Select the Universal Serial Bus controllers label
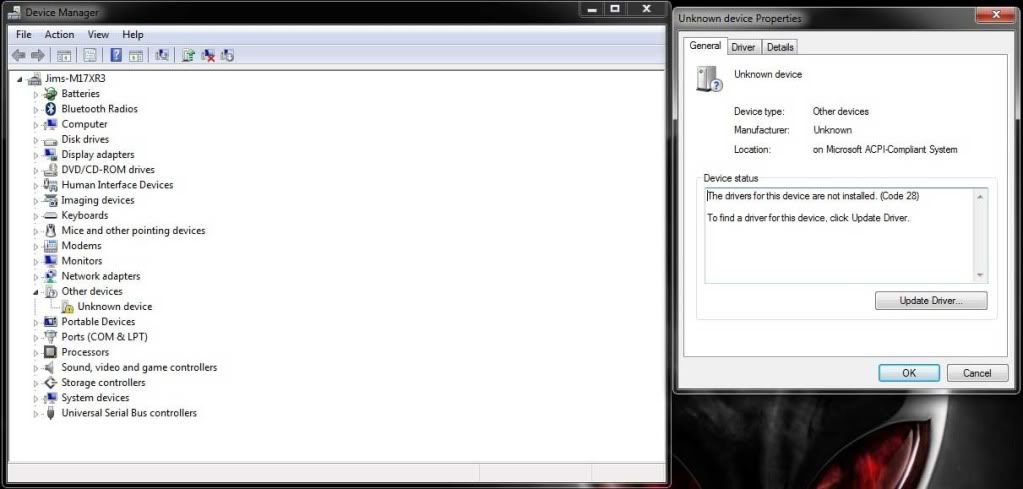The height and width of the screenshot is (489, 1023). [129, 413]
